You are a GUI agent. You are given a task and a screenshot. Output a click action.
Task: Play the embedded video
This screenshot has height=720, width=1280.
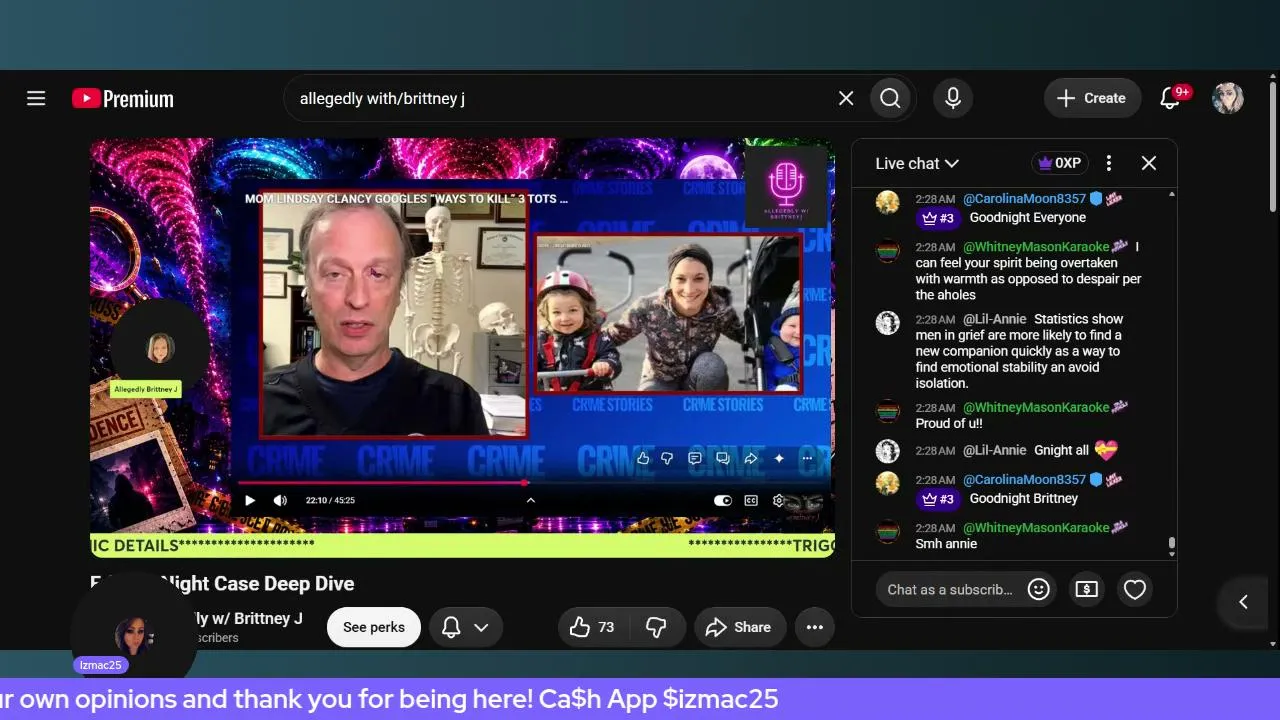coord(250,500)
